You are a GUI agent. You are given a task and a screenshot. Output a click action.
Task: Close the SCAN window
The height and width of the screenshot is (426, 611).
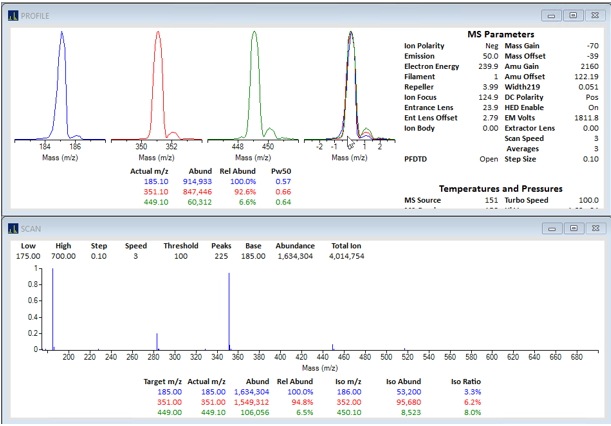(x=595, y=228)
